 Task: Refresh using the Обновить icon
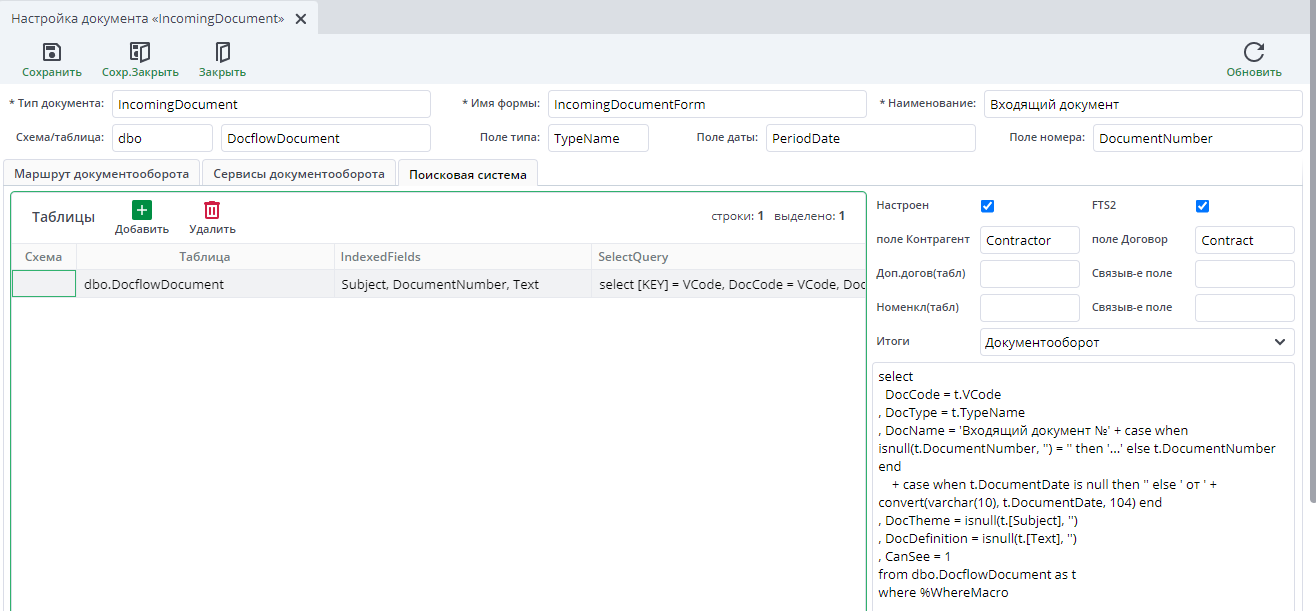click(x=1253, y=53)
